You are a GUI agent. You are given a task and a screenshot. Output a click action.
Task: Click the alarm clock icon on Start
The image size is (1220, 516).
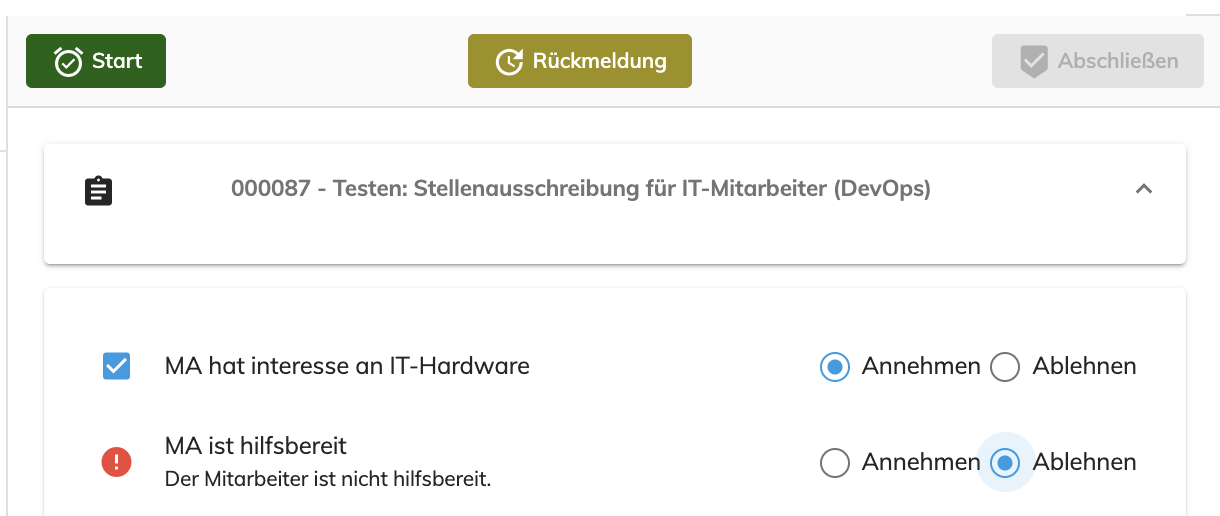click(68, 61)
